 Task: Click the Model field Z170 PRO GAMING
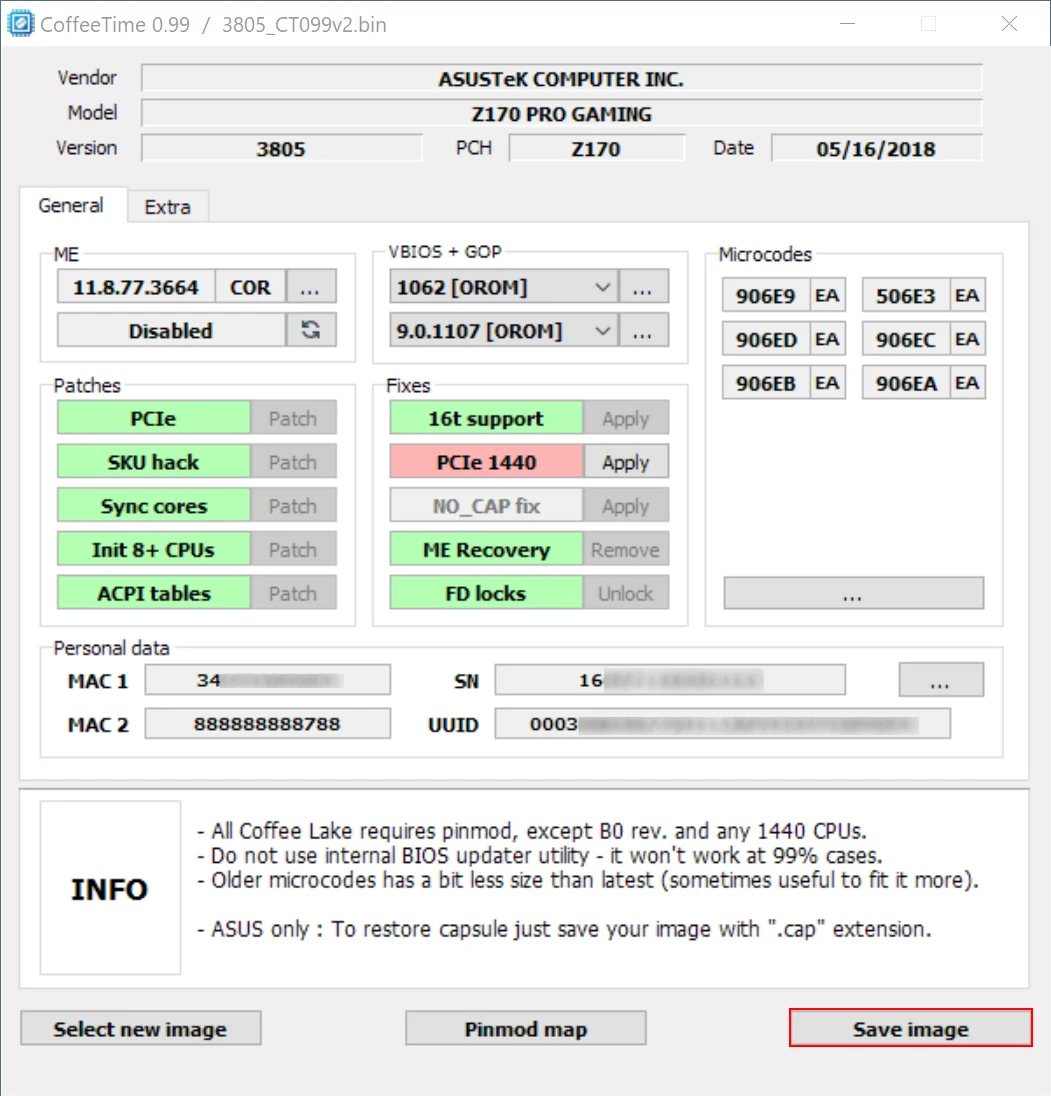(x=562, y=113)
